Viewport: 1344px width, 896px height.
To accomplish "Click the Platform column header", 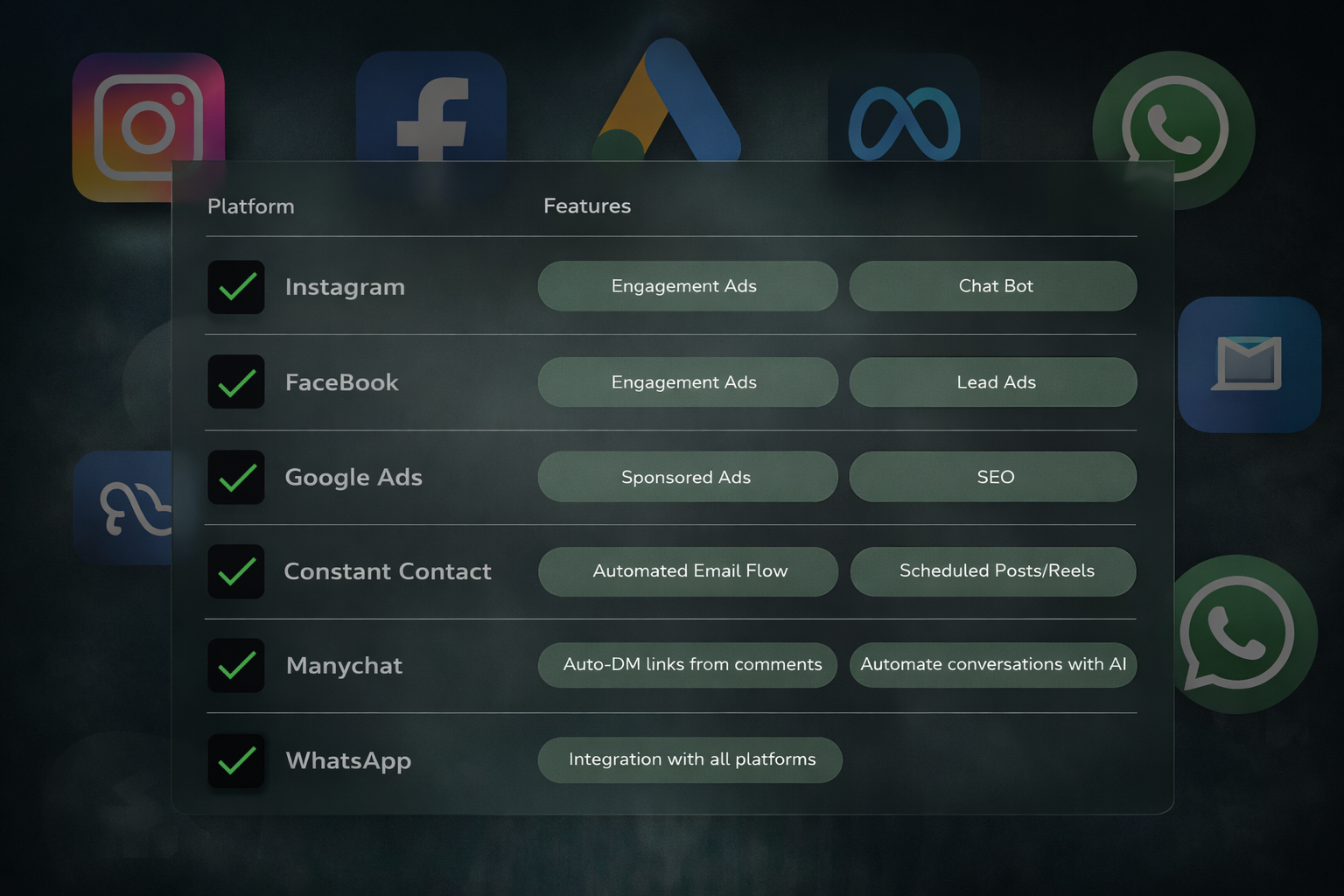I will pos(251,206).
